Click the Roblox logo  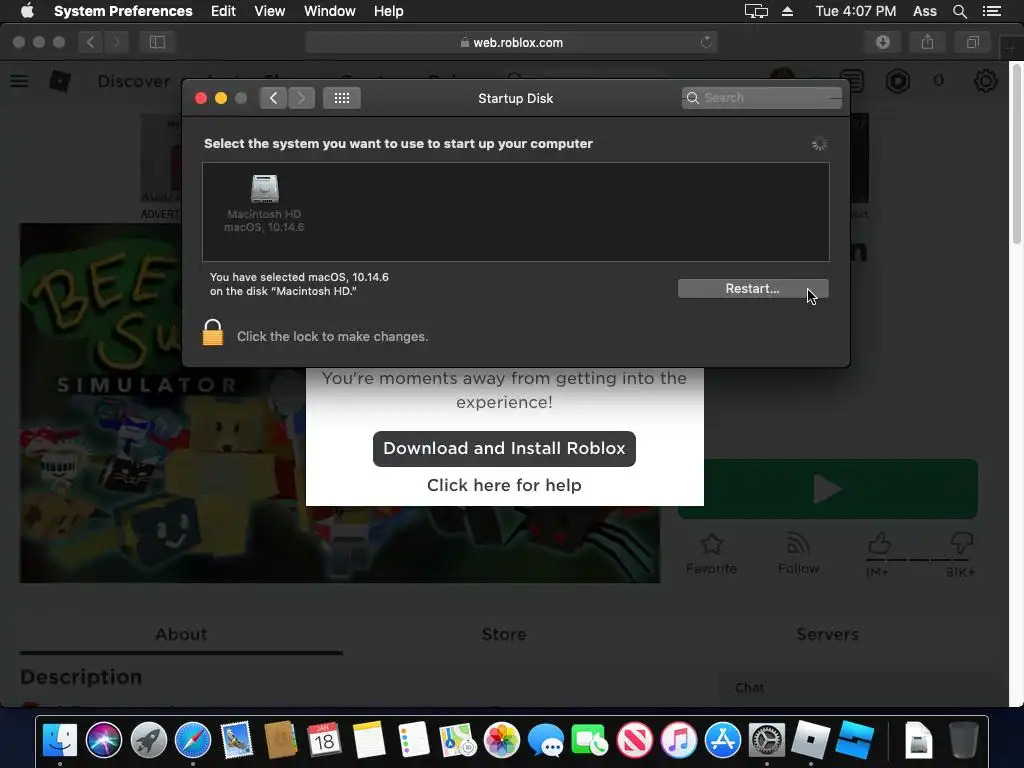(x=60, y=81)
